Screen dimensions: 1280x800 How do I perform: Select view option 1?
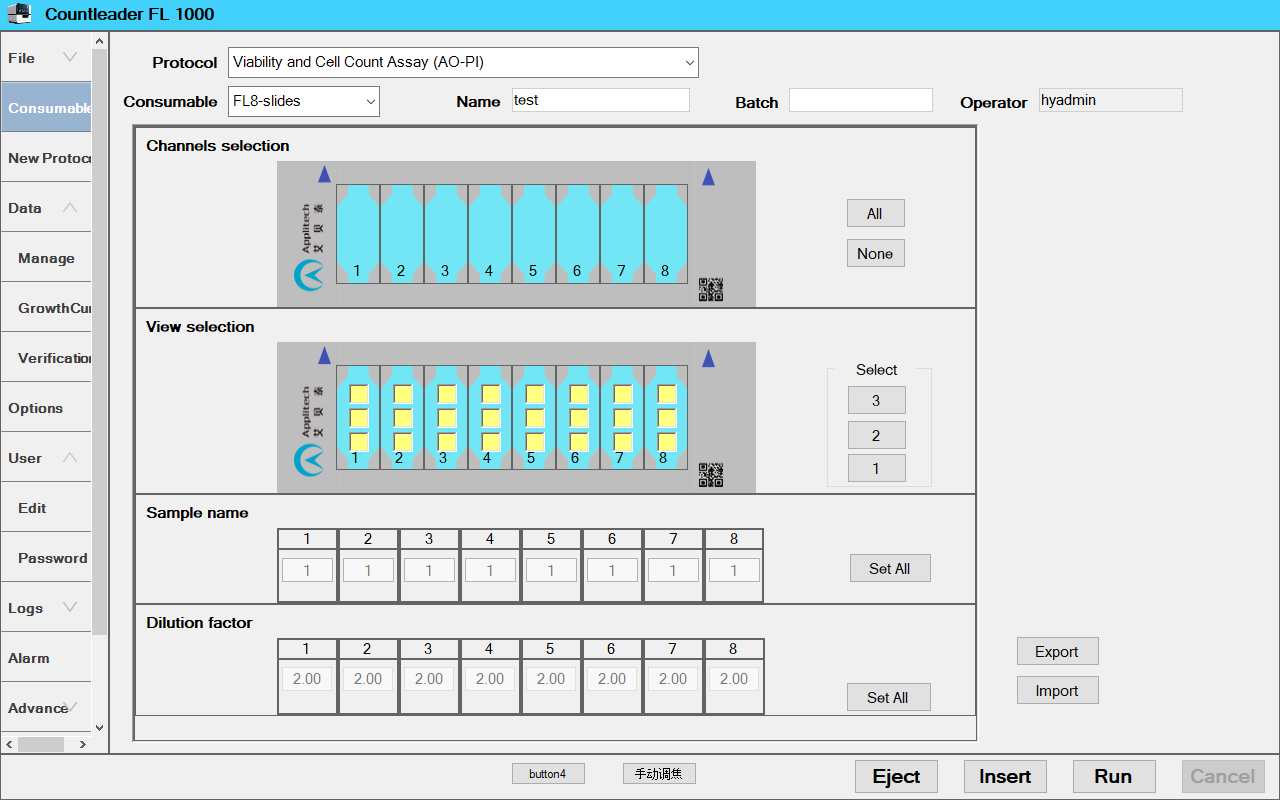(x=877, y=468)
